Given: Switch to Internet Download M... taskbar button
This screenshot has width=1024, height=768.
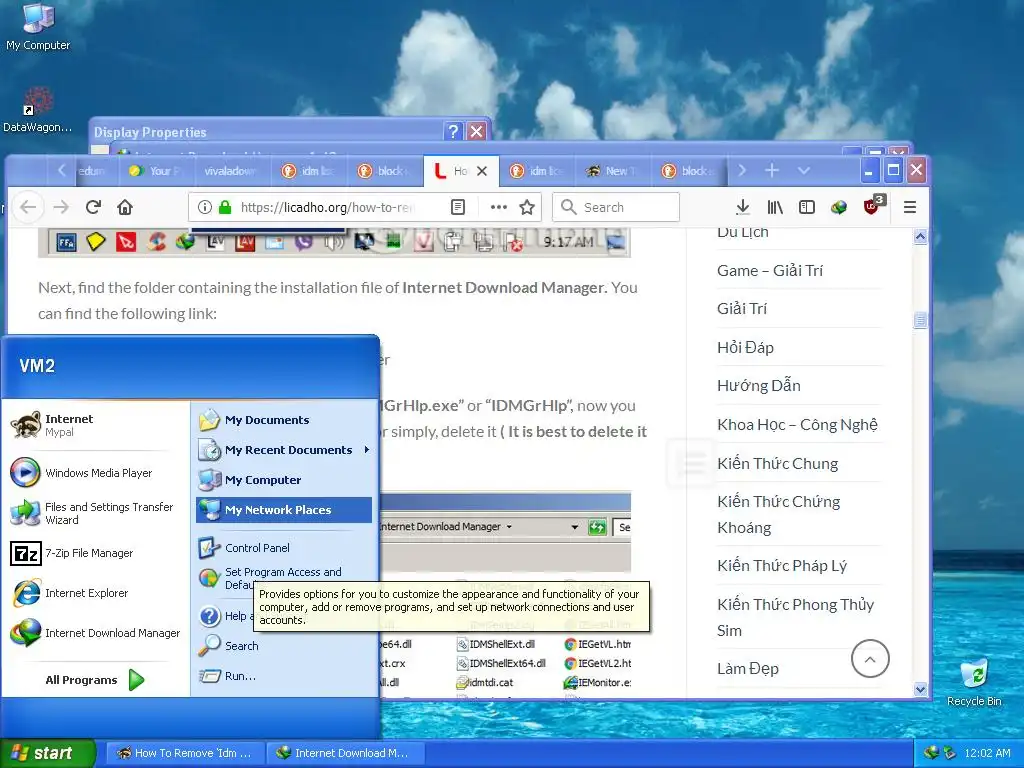Looking at the screenshot, I should 345,753.
